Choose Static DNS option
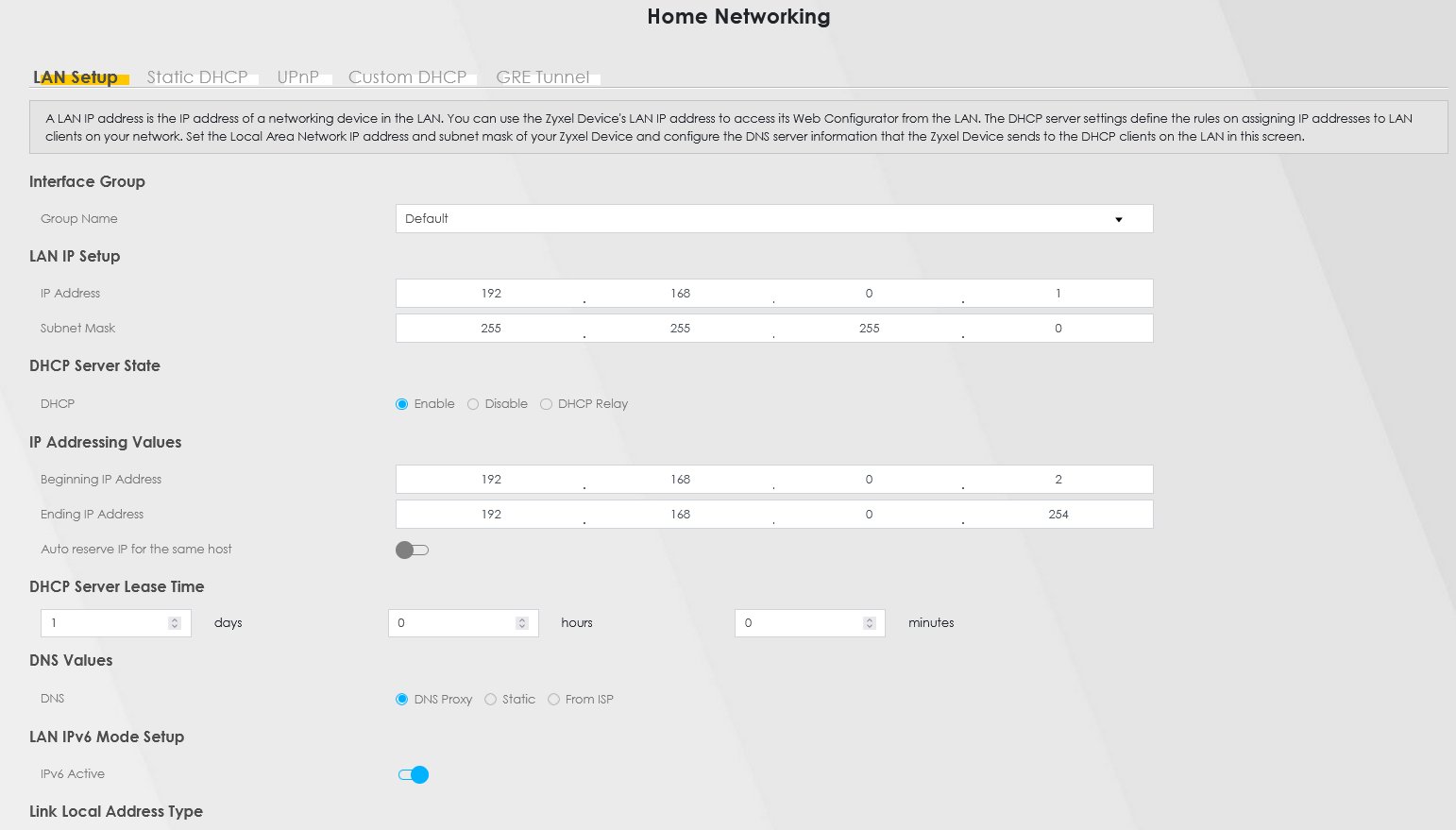 (x=490, y=700)
